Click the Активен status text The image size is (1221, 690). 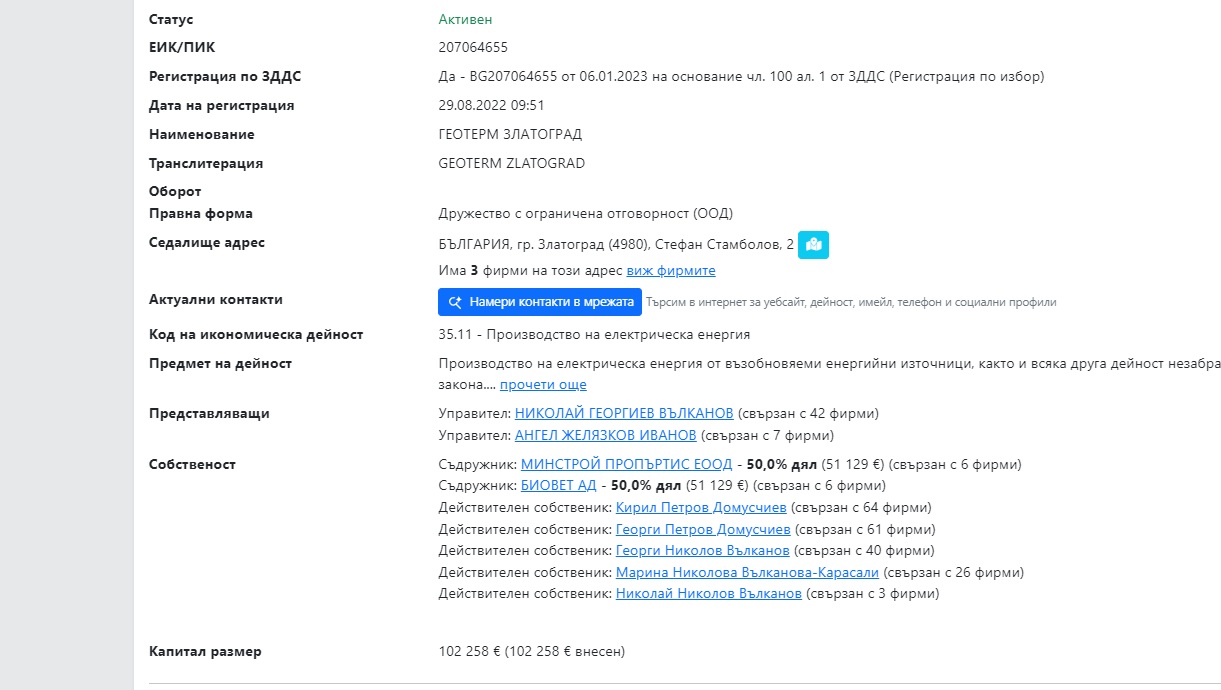click(x=465, y=19)
